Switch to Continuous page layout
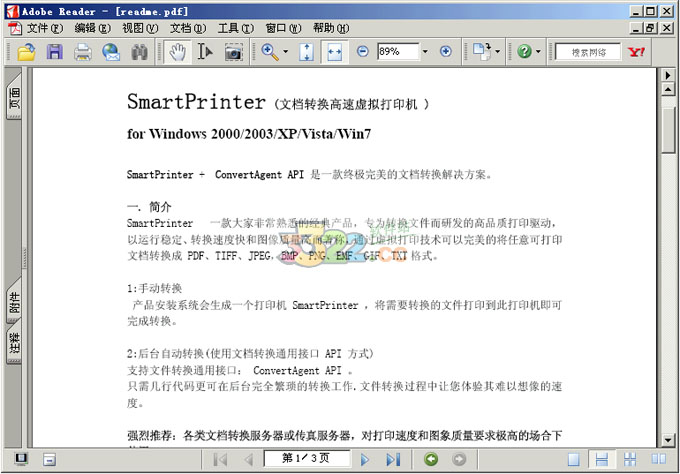This screenshot has height=474, width=680. (602, 459)
